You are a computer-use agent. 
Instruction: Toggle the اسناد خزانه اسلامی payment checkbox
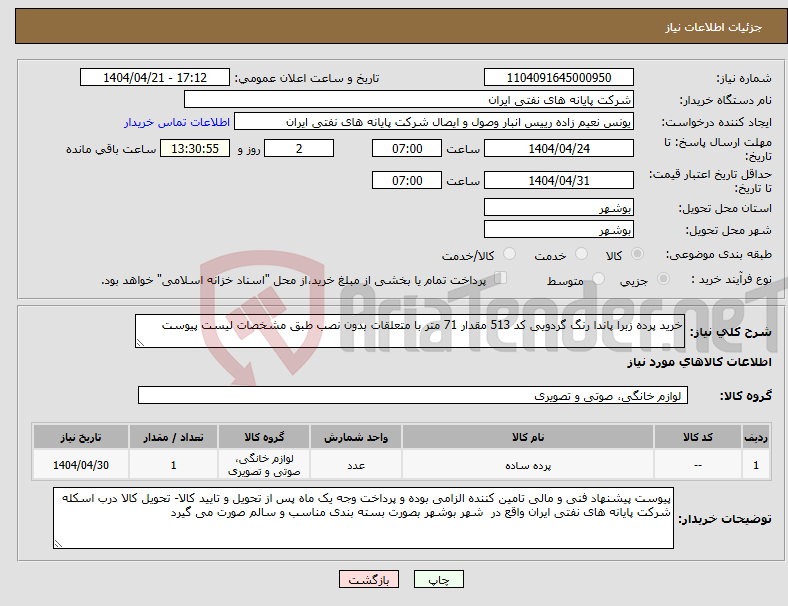[500, 277]
